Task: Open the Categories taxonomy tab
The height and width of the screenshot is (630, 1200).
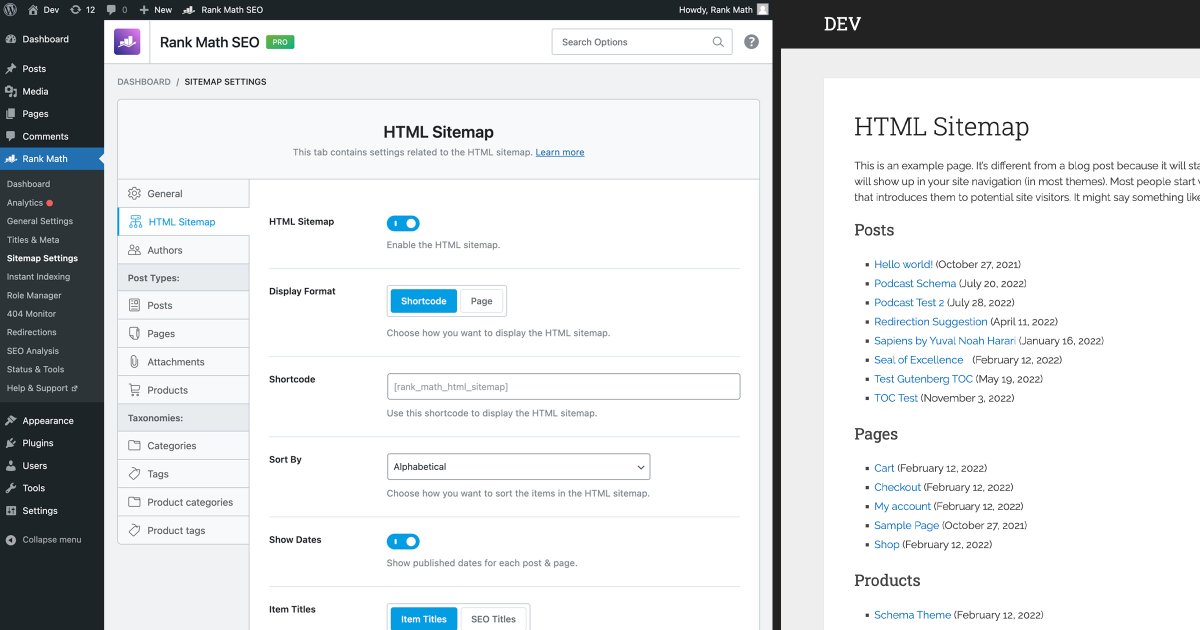Action: pos(183,445)
